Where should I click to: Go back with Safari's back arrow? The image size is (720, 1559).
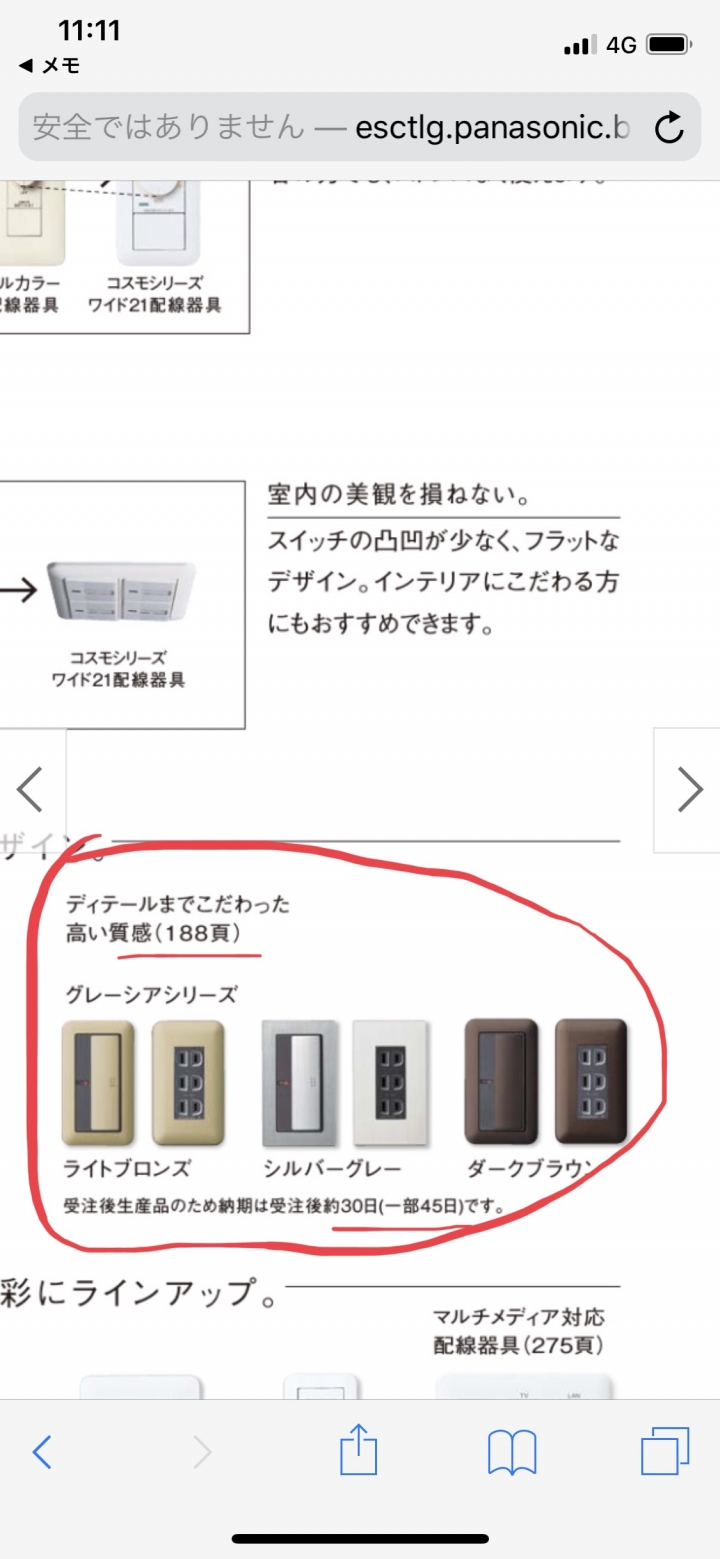pyautogui.click(x=42, y=1451)
